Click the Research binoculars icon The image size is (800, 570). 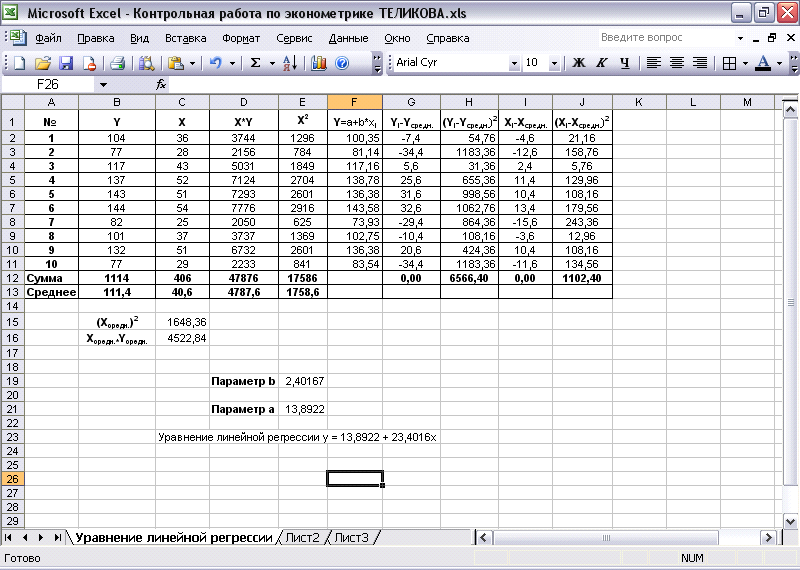pyautogui.click(x=146, y=63)
